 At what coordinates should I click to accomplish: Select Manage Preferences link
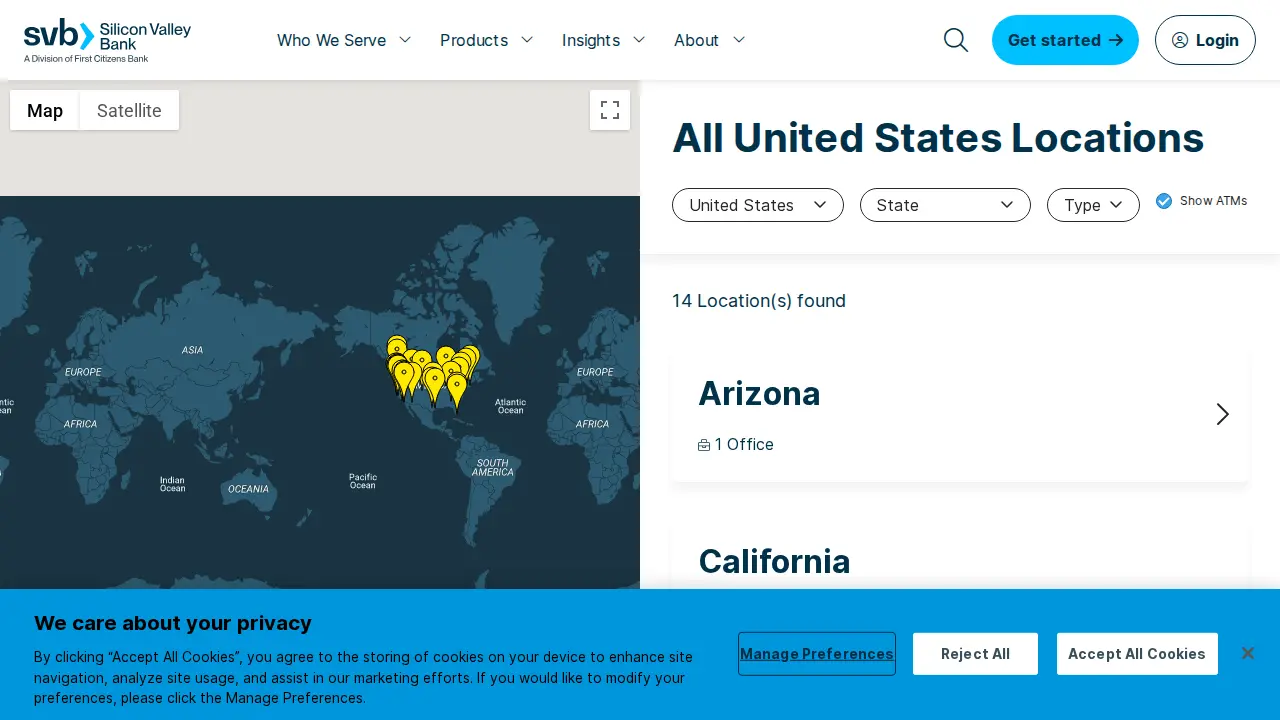tap(817, 653)
